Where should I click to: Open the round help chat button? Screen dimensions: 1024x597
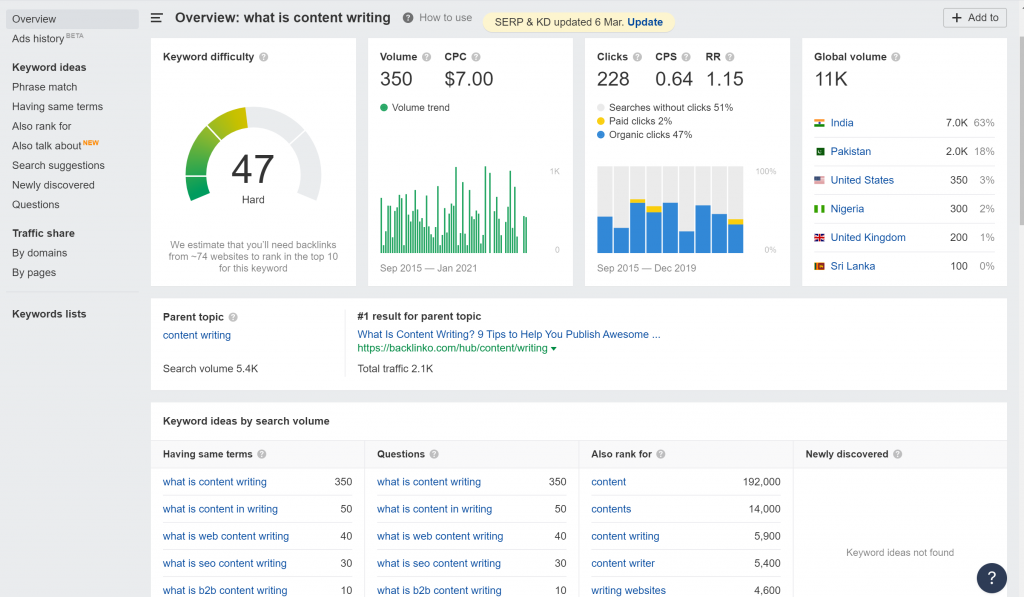click(991, 577)
